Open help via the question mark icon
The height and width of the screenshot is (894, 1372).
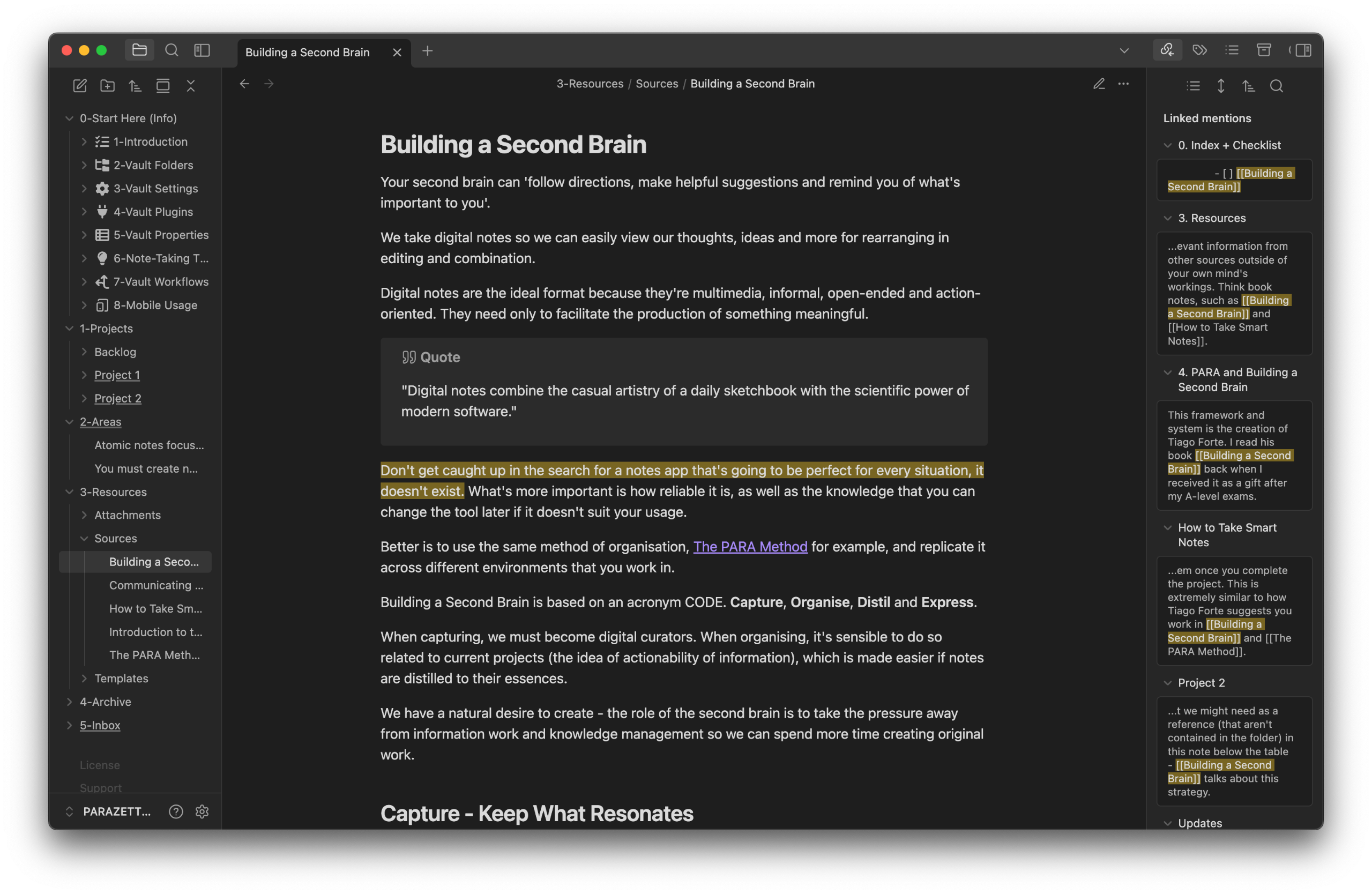tap(176, 811)
